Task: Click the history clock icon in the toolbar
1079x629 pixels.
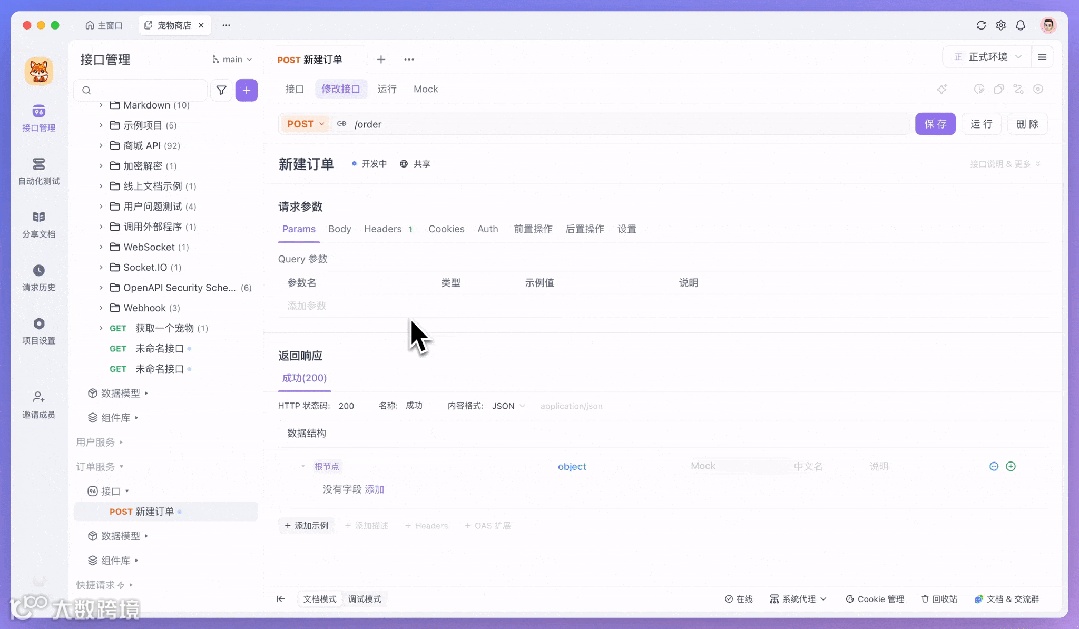Action: click(x=979, y=89)
